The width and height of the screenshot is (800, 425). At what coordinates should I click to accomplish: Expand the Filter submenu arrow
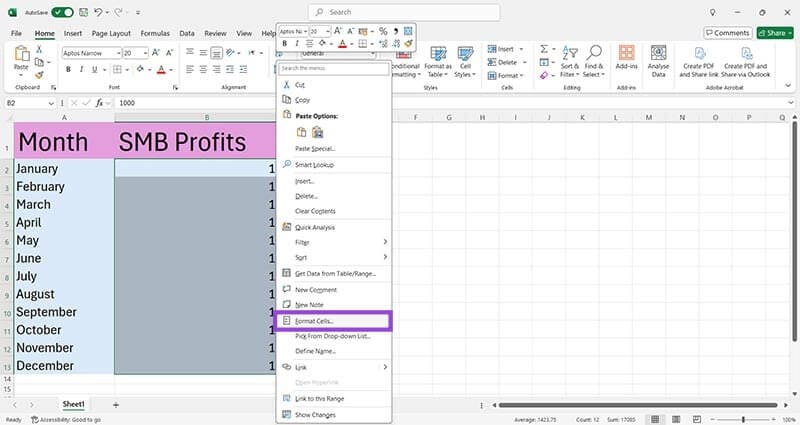tap(385, 242)
